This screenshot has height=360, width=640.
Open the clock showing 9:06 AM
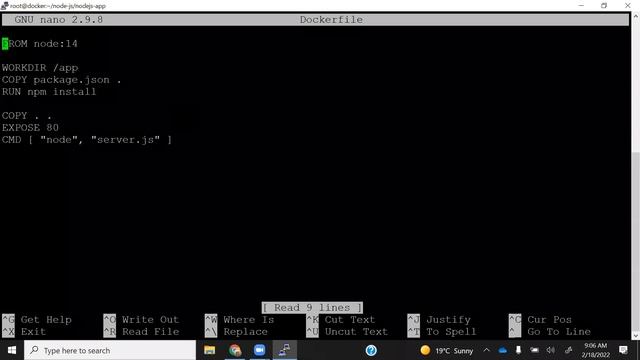click(x=596, y=350)
